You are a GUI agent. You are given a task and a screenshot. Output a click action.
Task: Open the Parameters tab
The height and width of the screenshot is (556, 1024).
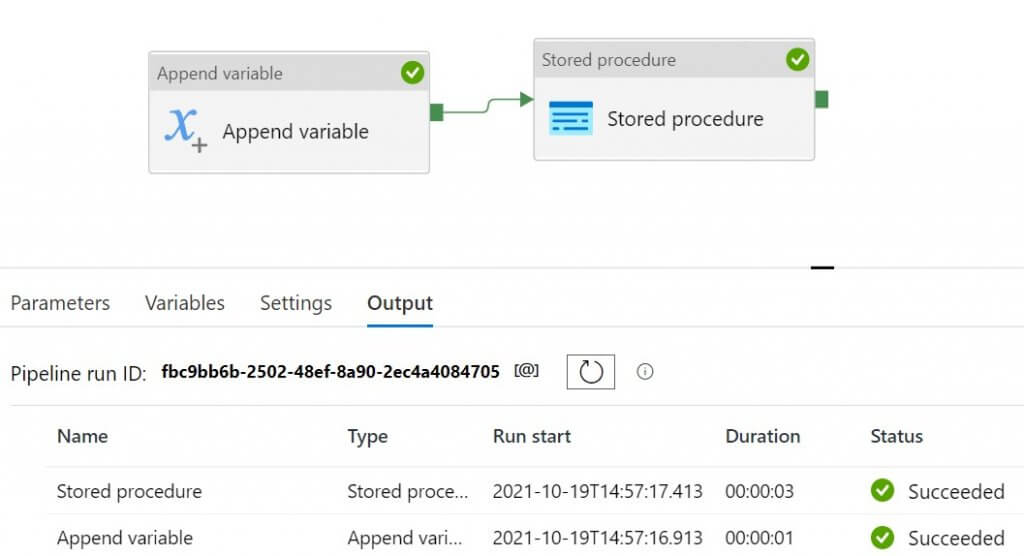point(60,303)
